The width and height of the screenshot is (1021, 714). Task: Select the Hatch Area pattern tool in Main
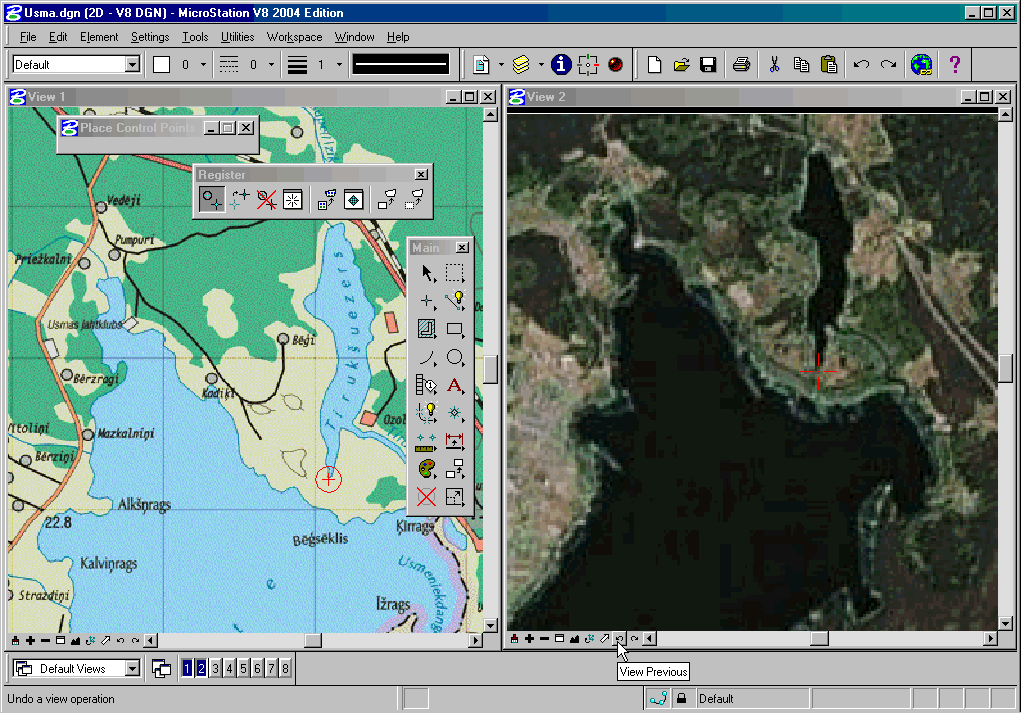coord(427,329)
